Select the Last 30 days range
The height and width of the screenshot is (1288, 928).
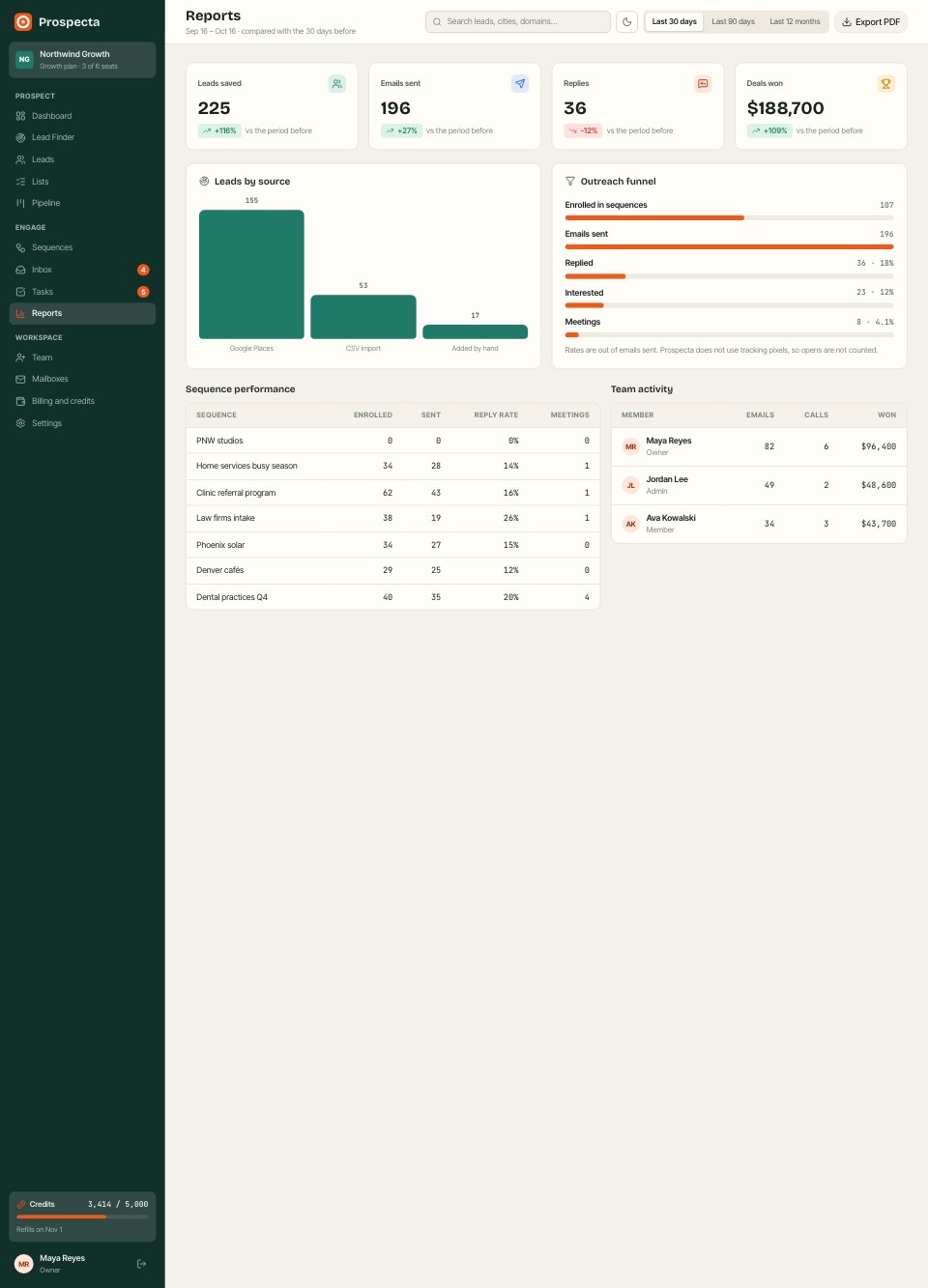tap(674, 21)
